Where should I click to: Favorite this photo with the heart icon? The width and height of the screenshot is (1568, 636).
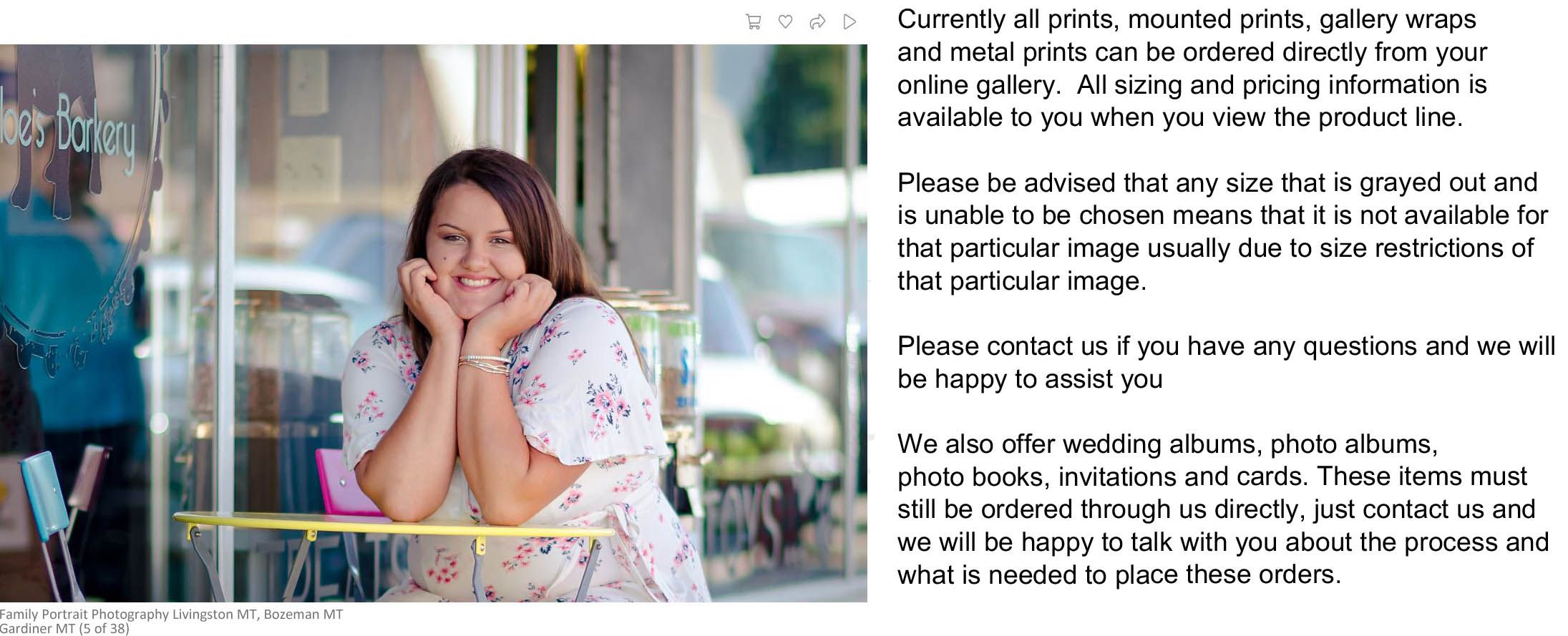pos(785,22)
